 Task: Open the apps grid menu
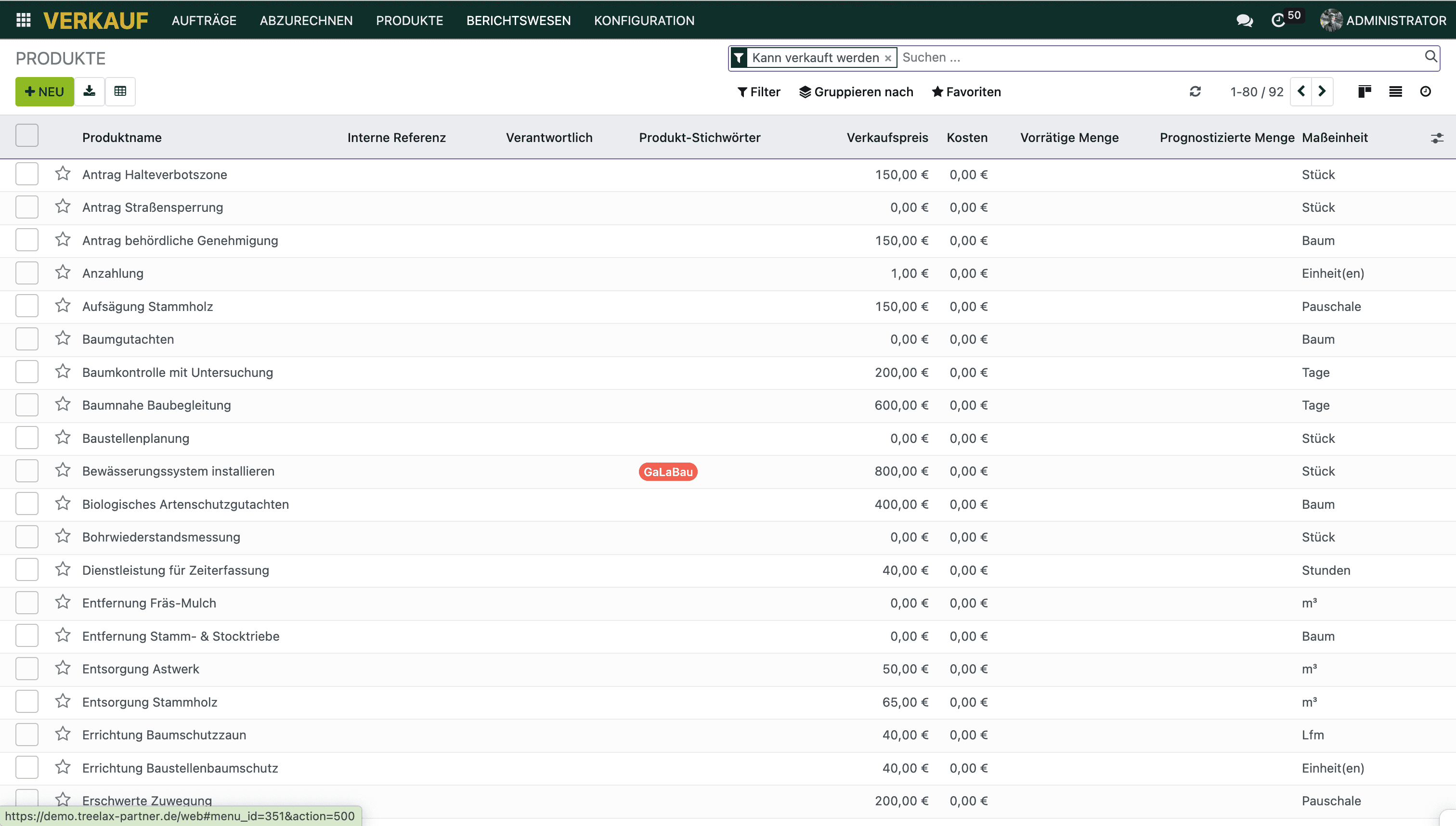[x=23, y=20]
